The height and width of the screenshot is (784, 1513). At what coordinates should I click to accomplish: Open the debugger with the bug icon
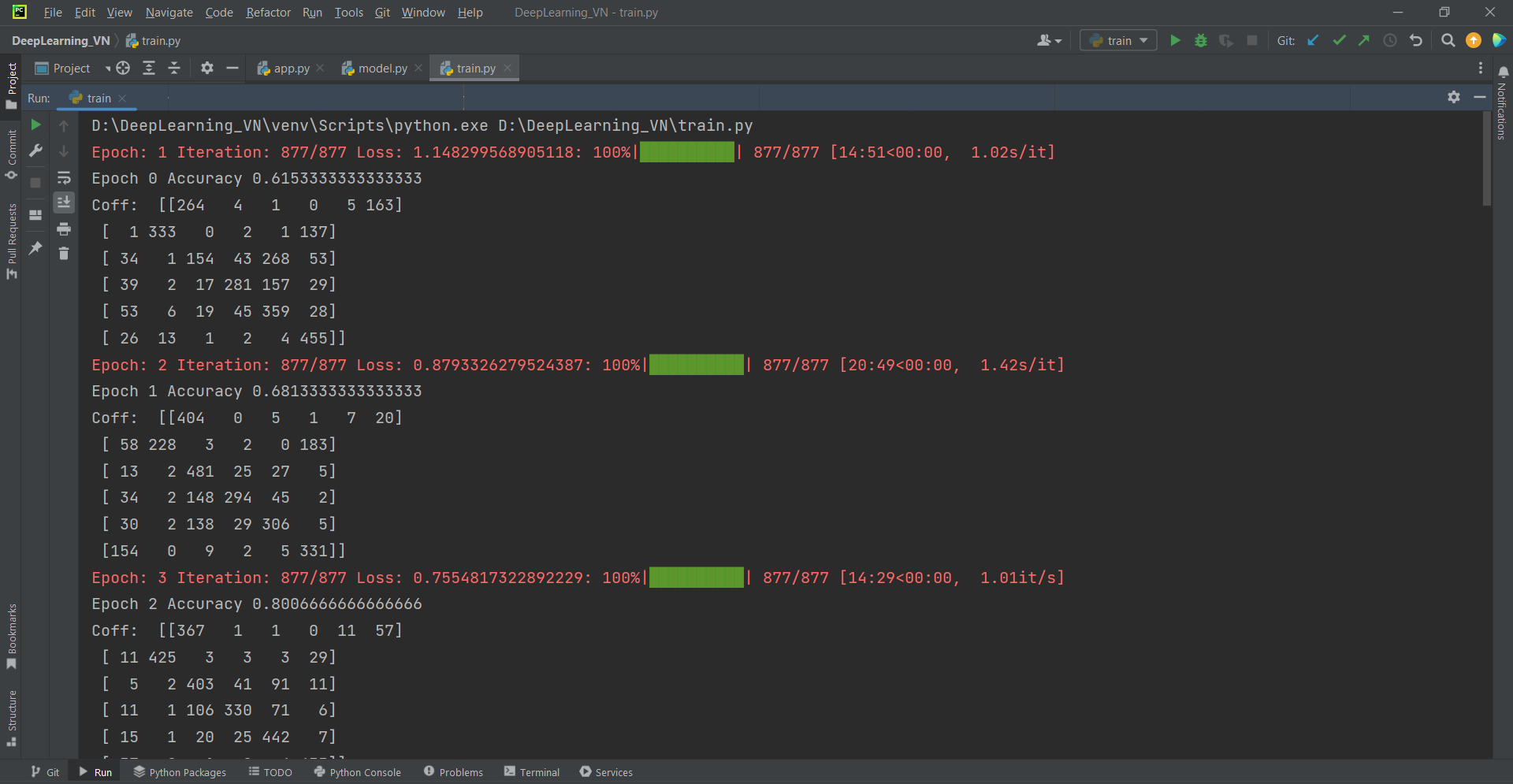pyautogui.click(x=1200, y=40)
